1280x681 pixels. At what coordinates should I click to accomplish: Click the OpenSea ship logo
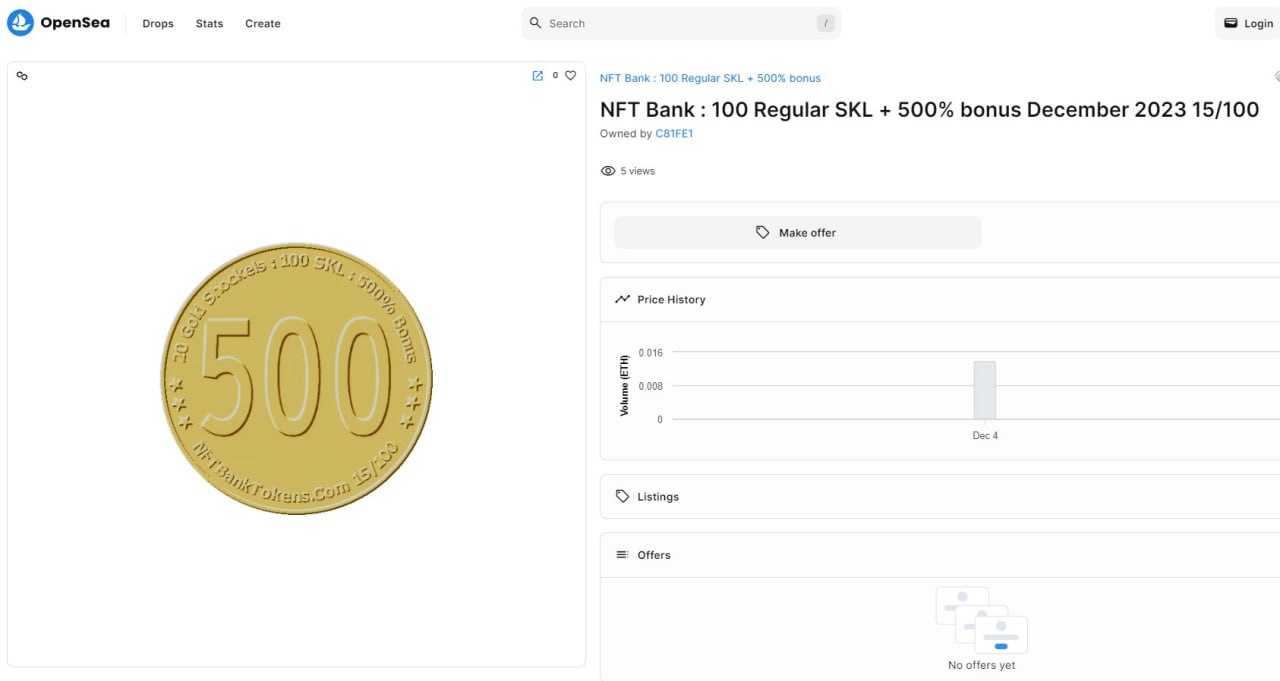[20, 23]
